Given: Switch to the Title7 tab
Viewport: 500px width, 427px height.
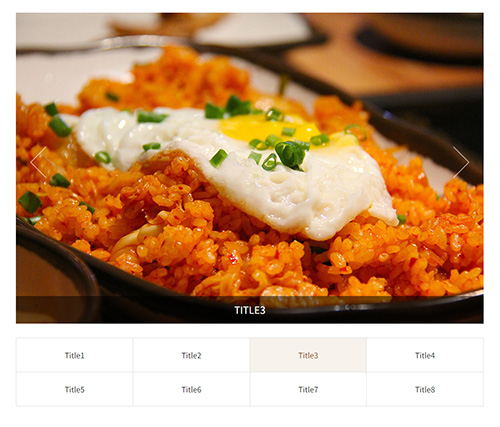Looking at the screenshot, I should [x=308, y=389].
